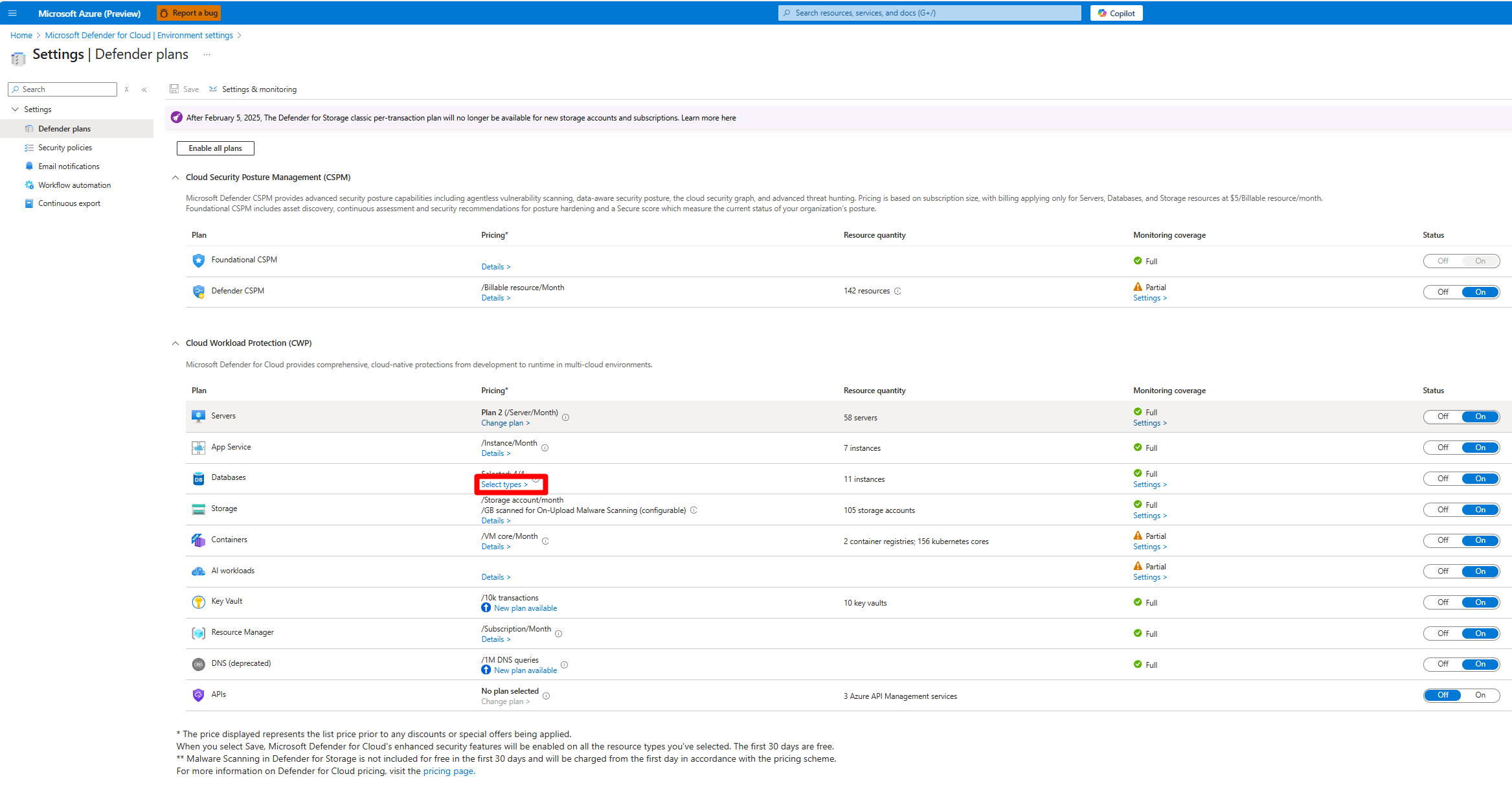Navigate to Home via breadcrumb

pyautogui.click(x=21, y=35)
